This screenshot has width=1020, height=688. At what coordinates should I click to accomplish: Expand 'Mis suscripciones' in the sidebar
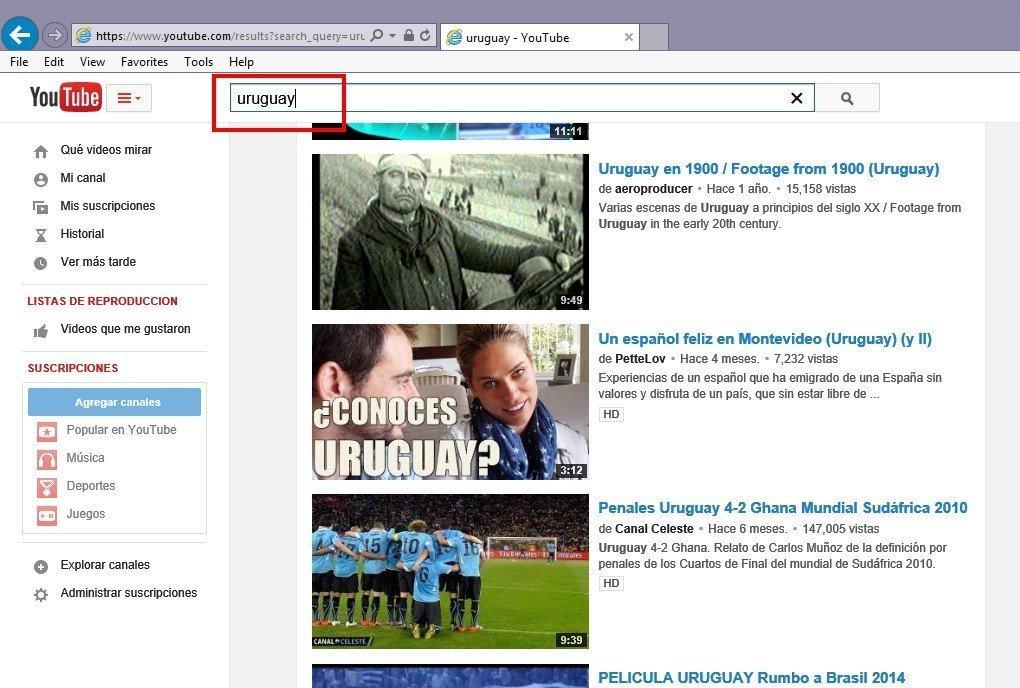pos(40,206)
